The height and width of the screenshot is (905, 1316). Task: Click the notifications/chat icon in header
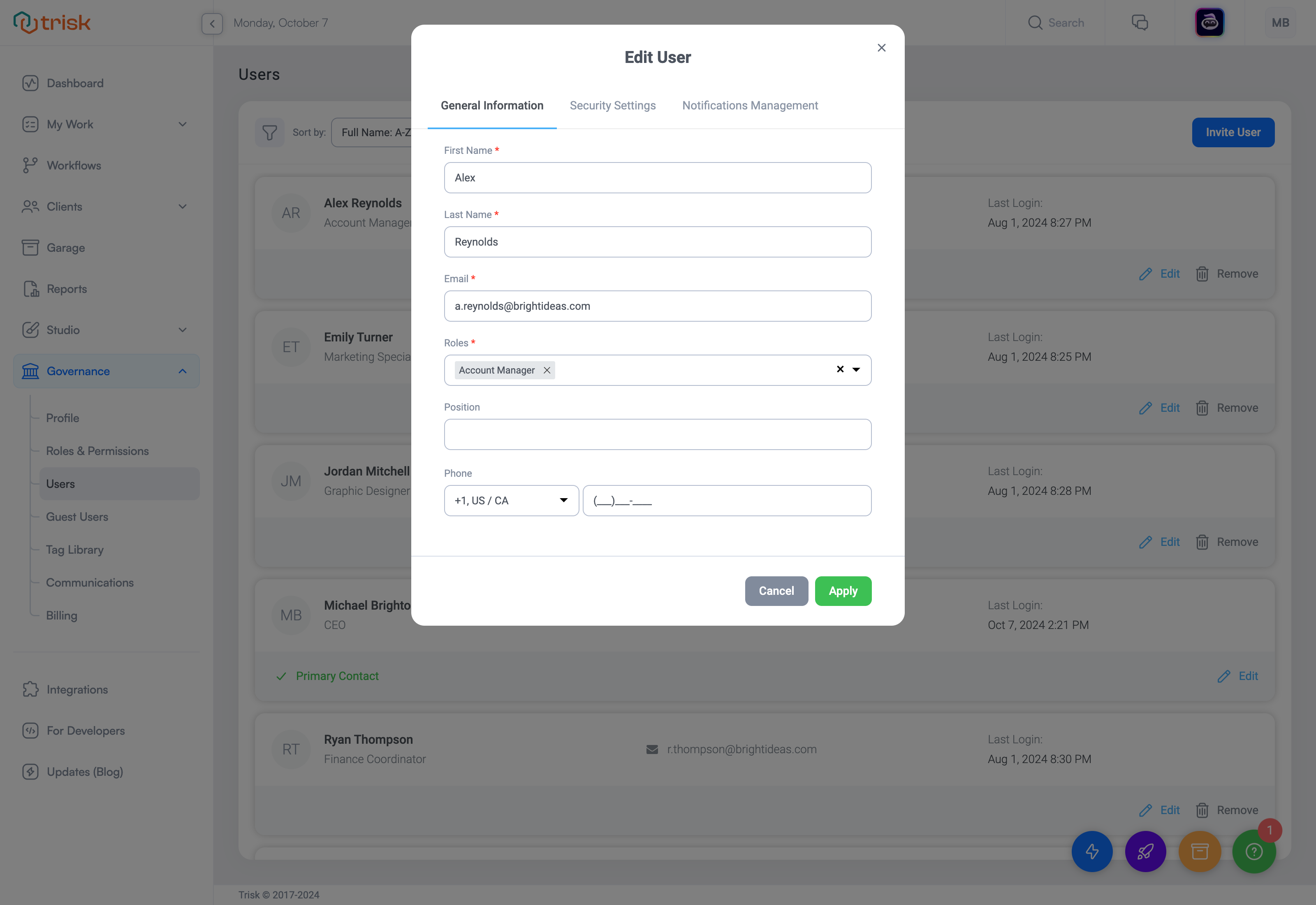tap(1139, 22)
